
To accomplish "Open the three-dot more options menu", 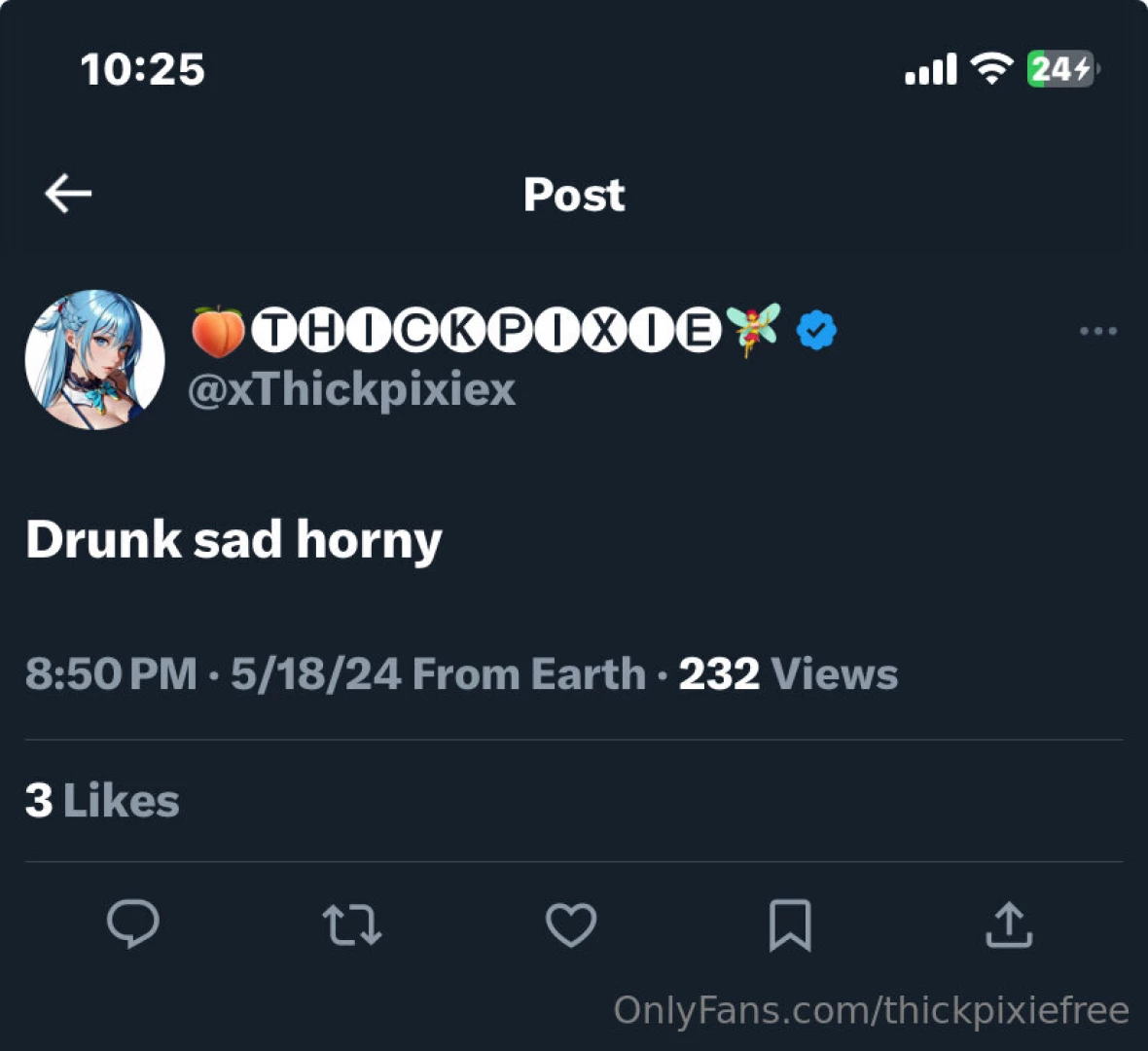I will pos(1097,331).
